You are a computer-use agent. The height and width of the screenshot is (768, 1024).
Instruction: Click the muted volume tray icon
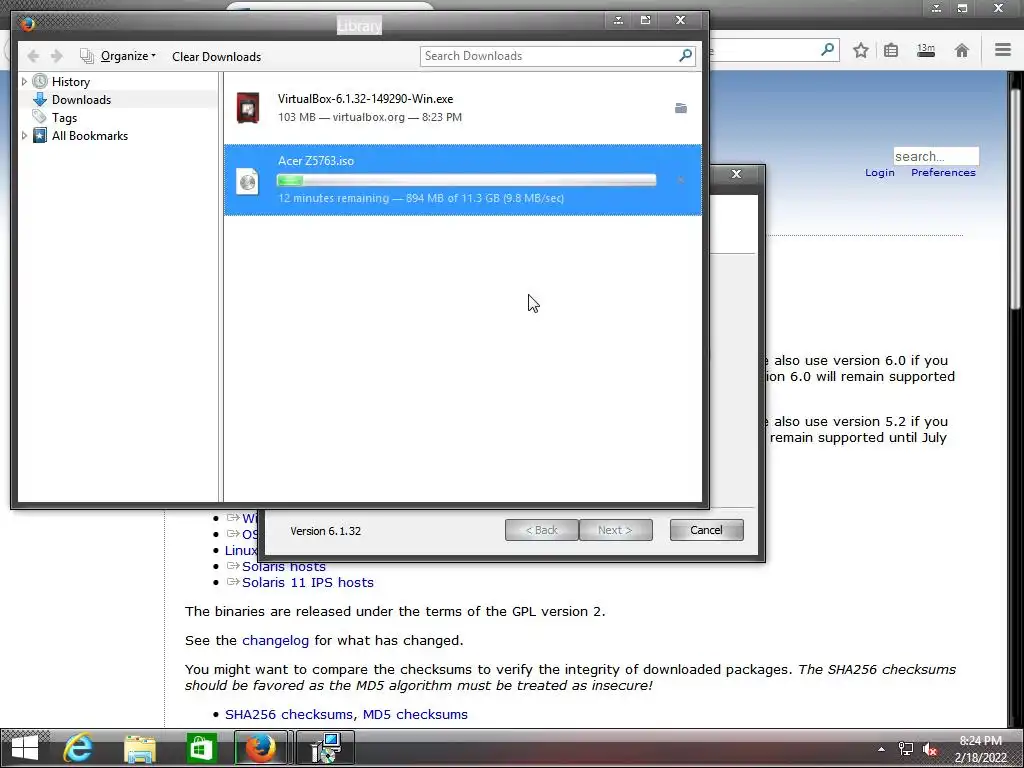(930, 749)
